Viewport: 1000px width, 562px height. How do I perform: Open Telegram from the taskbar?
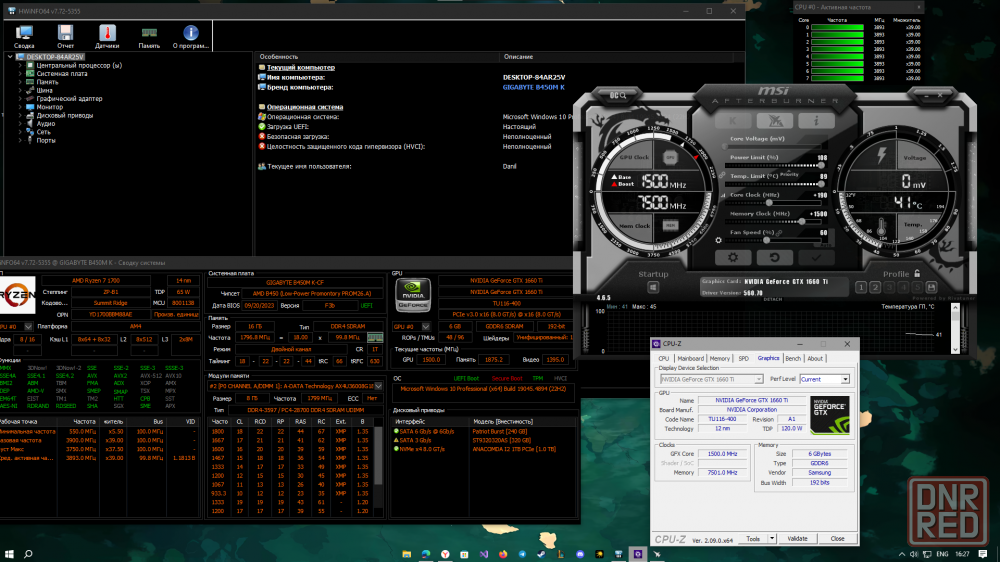(x=522, y=554)
